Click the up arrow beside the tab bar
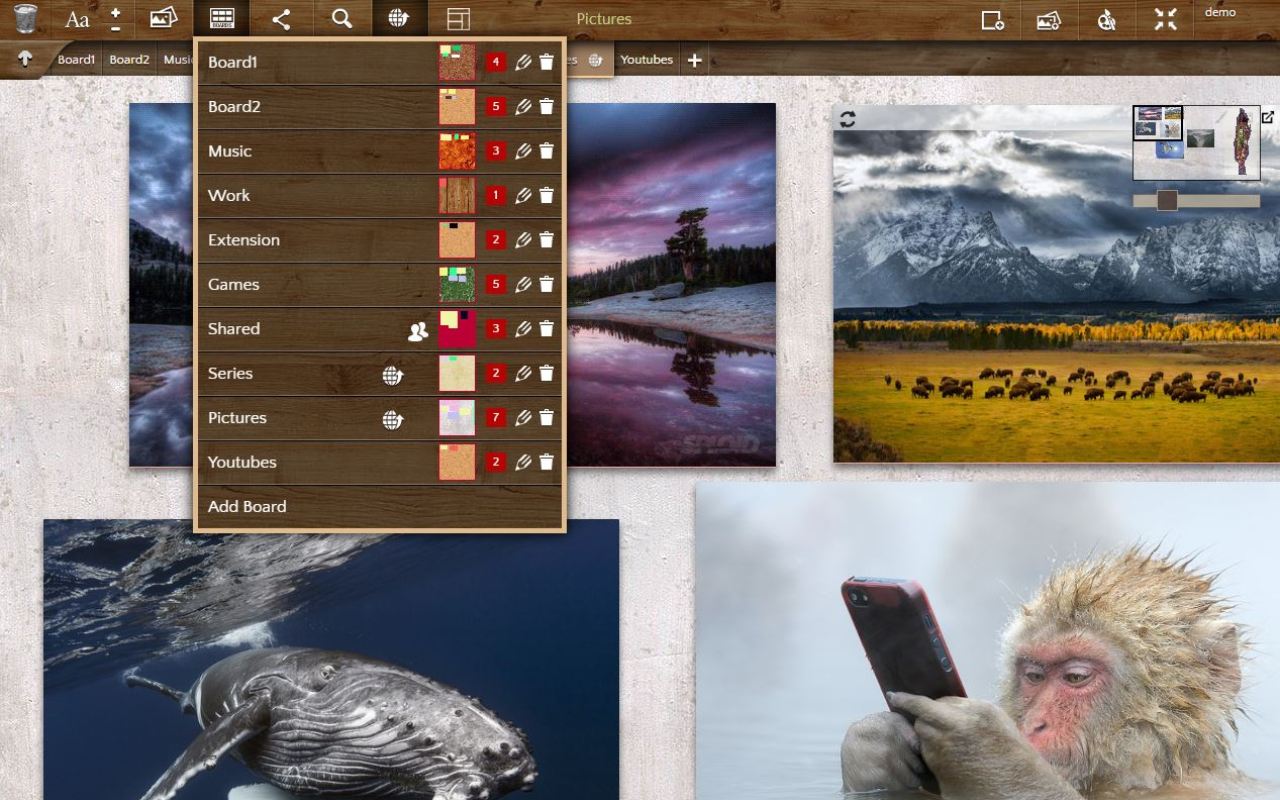The image size is (1280, 800). [x=25, y=59]
